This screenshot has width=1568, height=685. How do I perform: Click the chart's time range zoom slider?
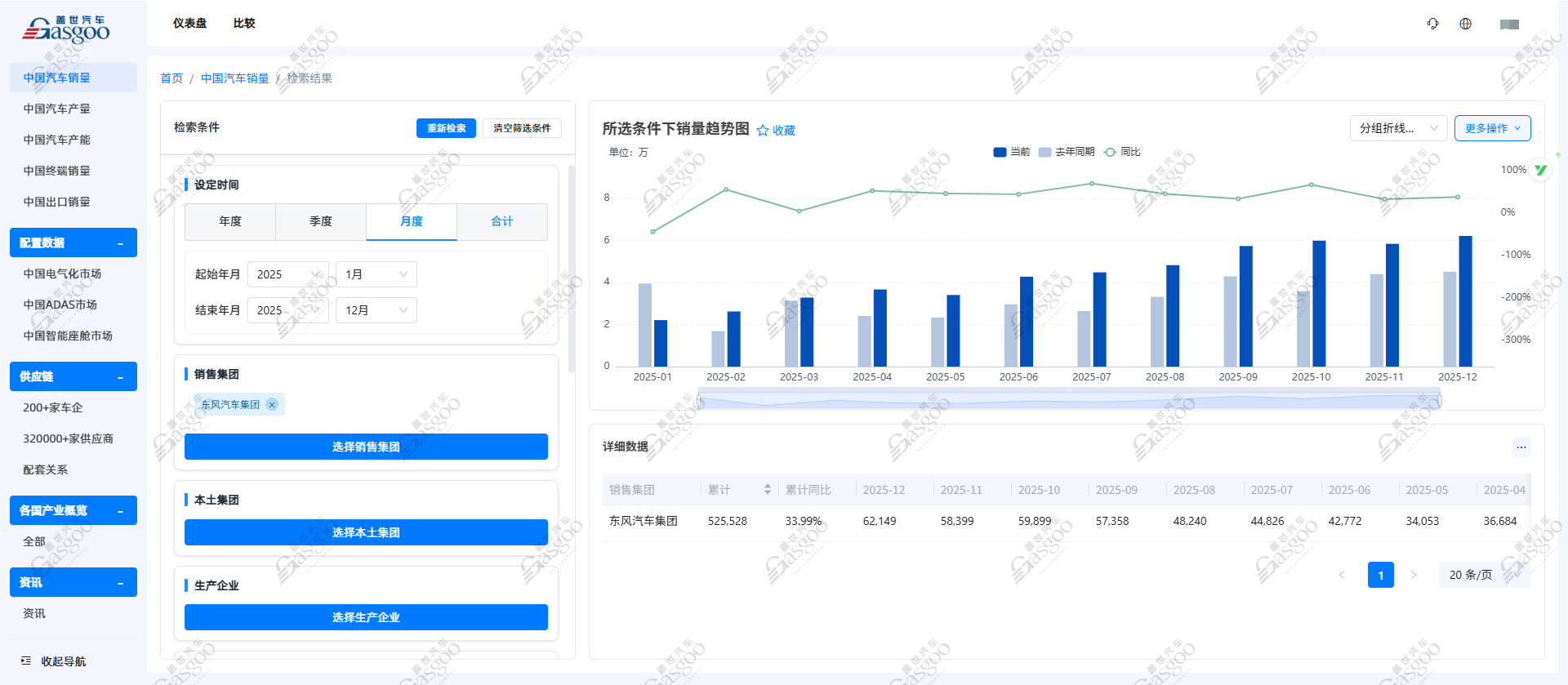pyautogui.click(x=1069, y=401)
